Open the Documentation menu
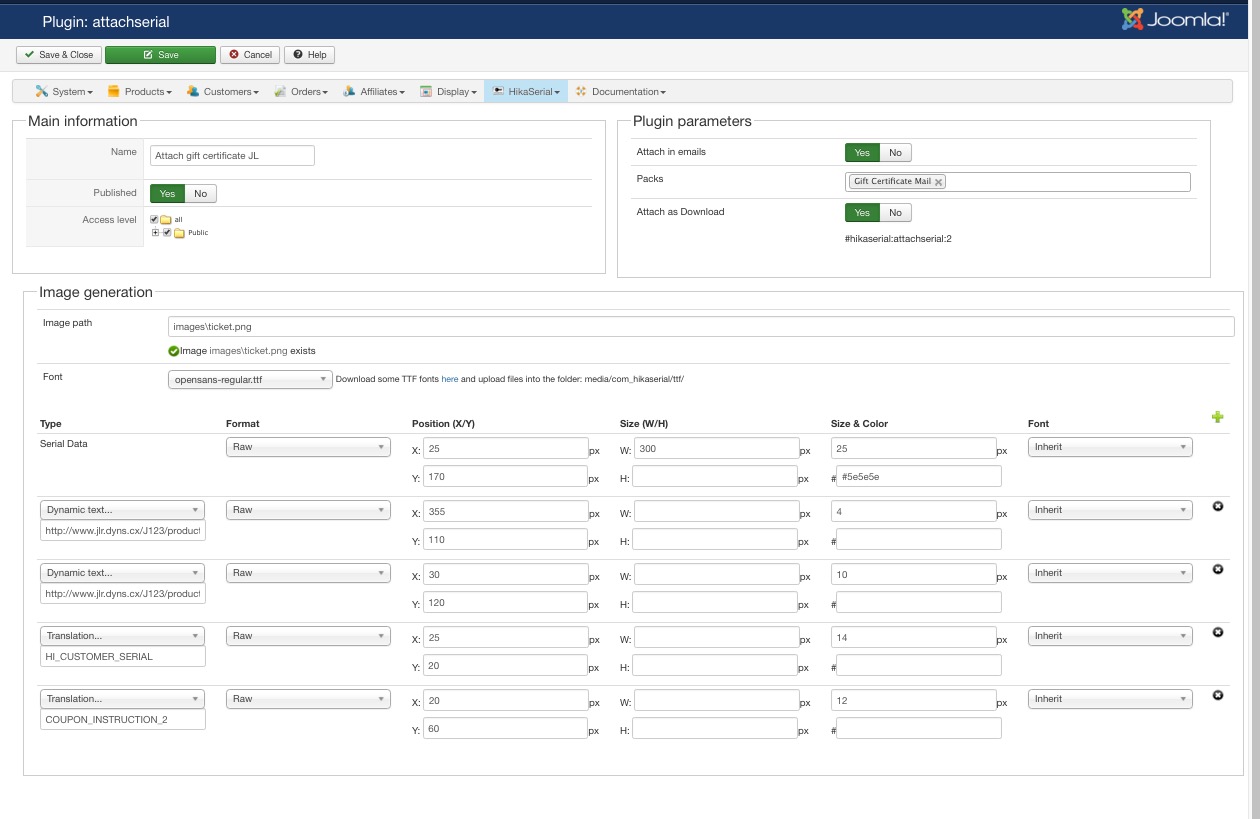Image resolution: width=1260 pixels, height=819 pixels. click(627, 92)
